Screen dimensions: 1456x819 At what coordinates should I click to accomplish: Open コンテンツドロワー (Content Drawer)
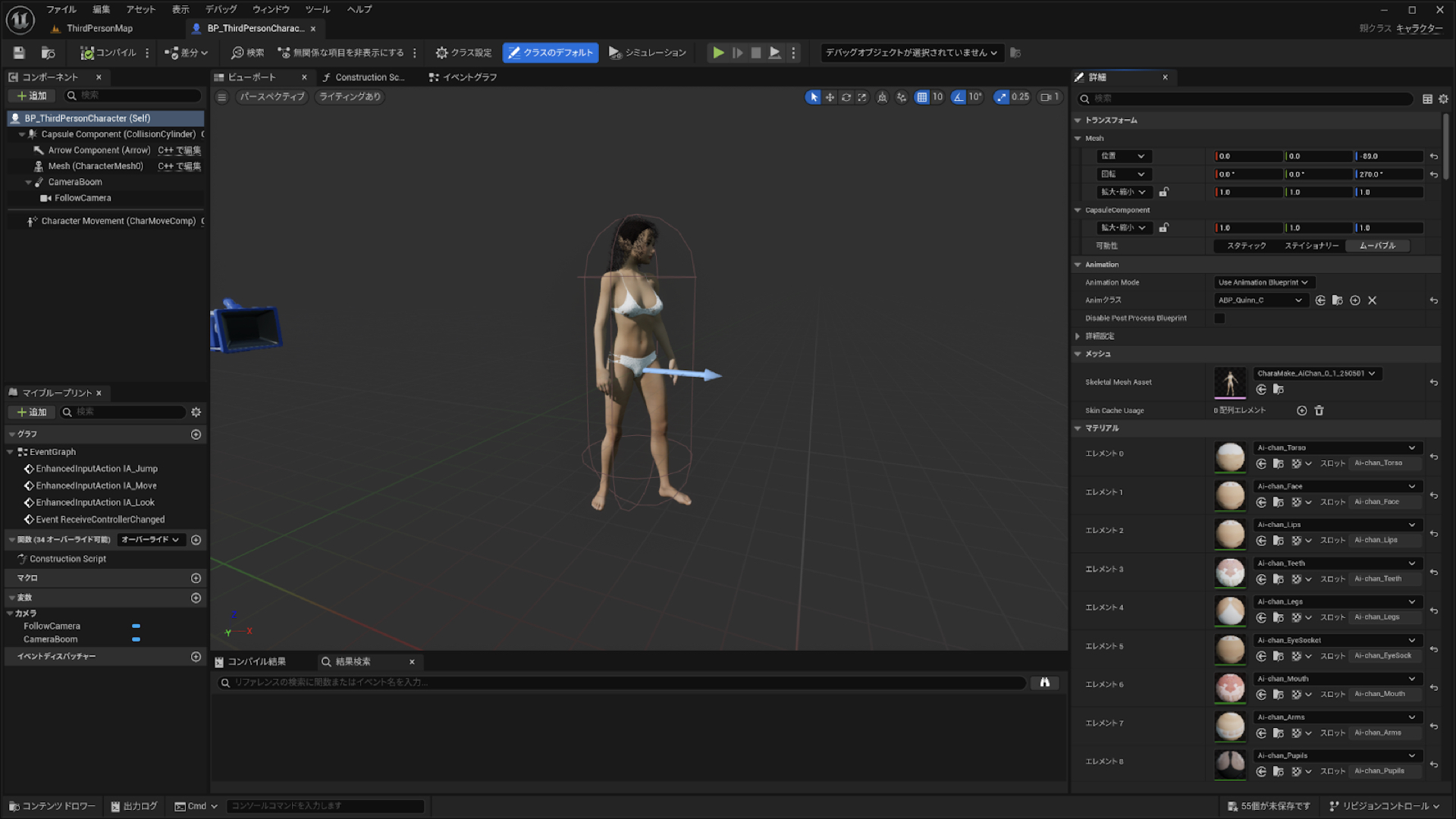coord(52,806)
